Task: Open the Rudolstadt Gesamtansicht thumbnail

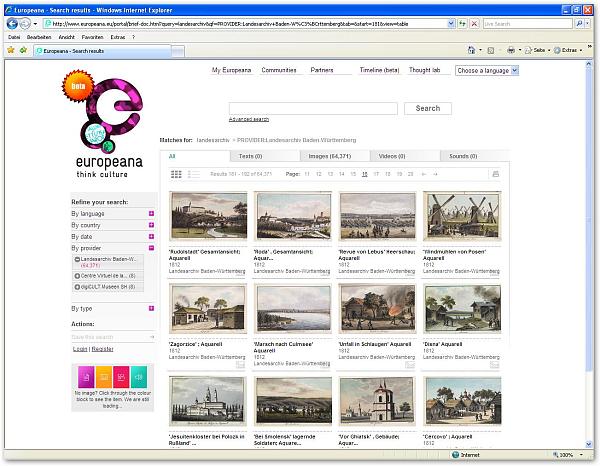Action: [208, 216]
